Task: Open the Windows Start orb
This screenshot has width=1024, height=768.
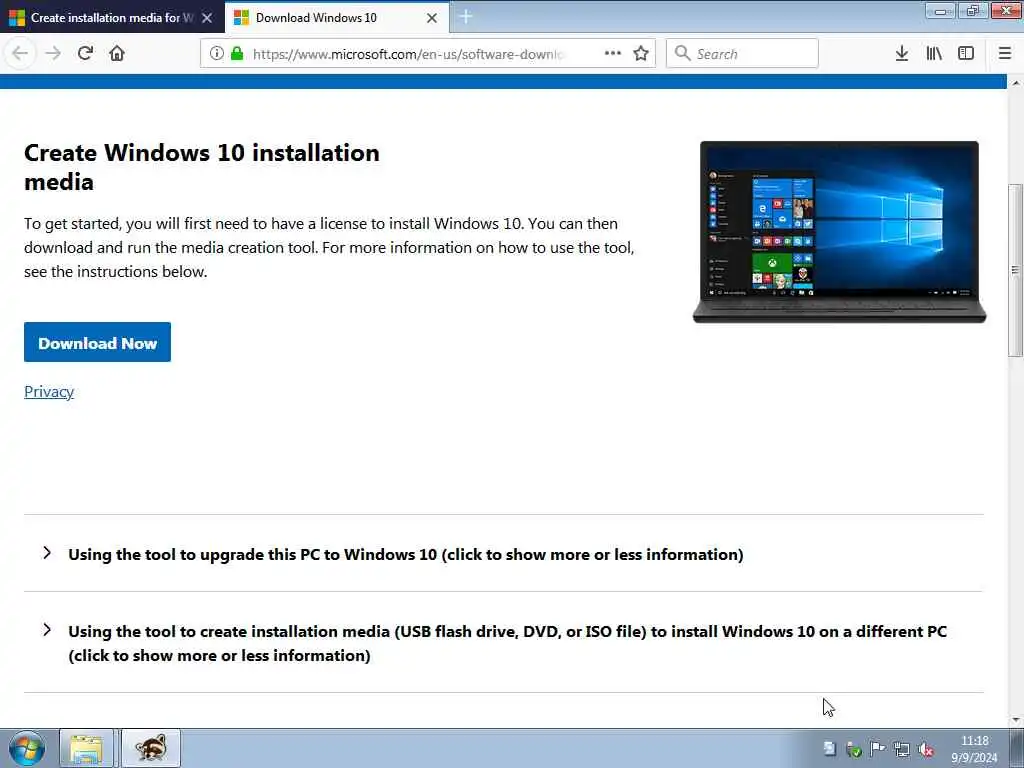Action: pos(27,748)
